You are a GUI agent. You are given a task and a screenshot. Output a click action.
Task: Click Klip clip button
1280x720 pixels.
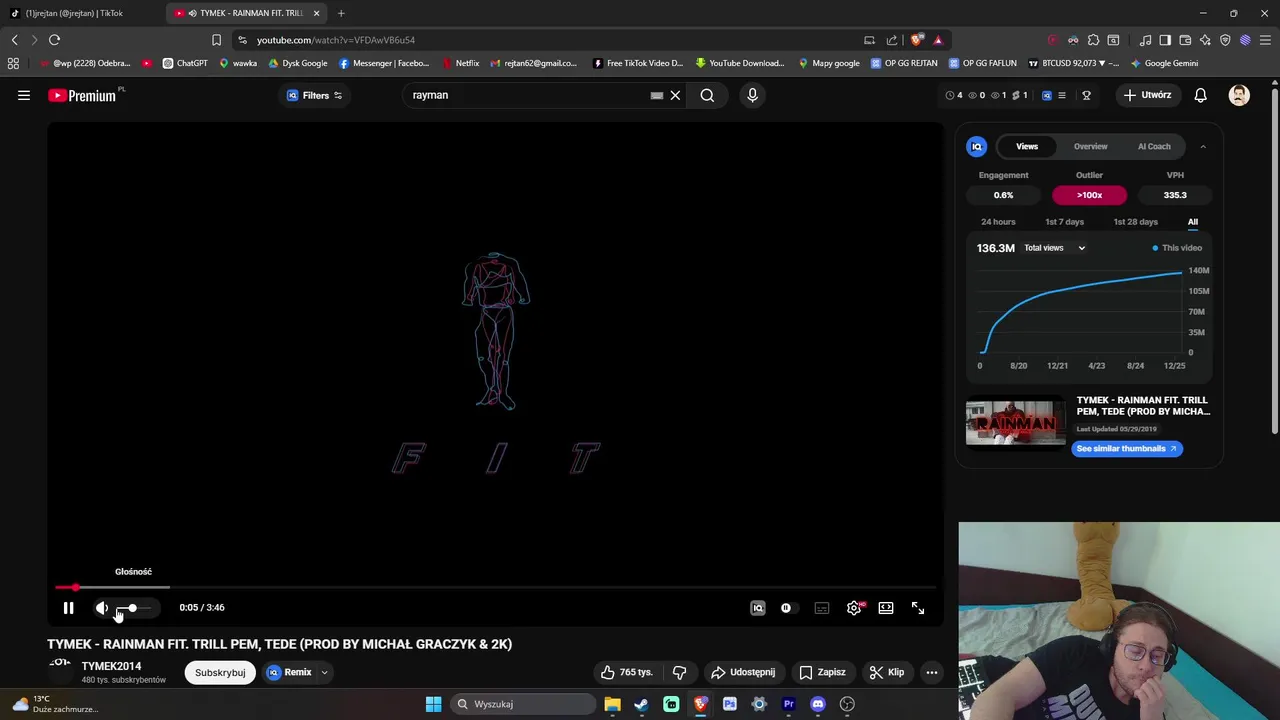point(887,672)
